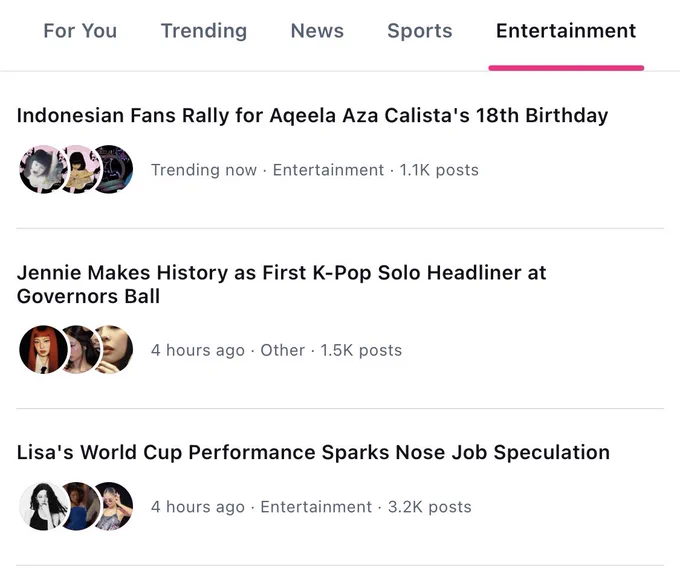This screenshot has width=680, height=568.
Task: Click third avatar under Jennie story
Action: coord(113,349)
